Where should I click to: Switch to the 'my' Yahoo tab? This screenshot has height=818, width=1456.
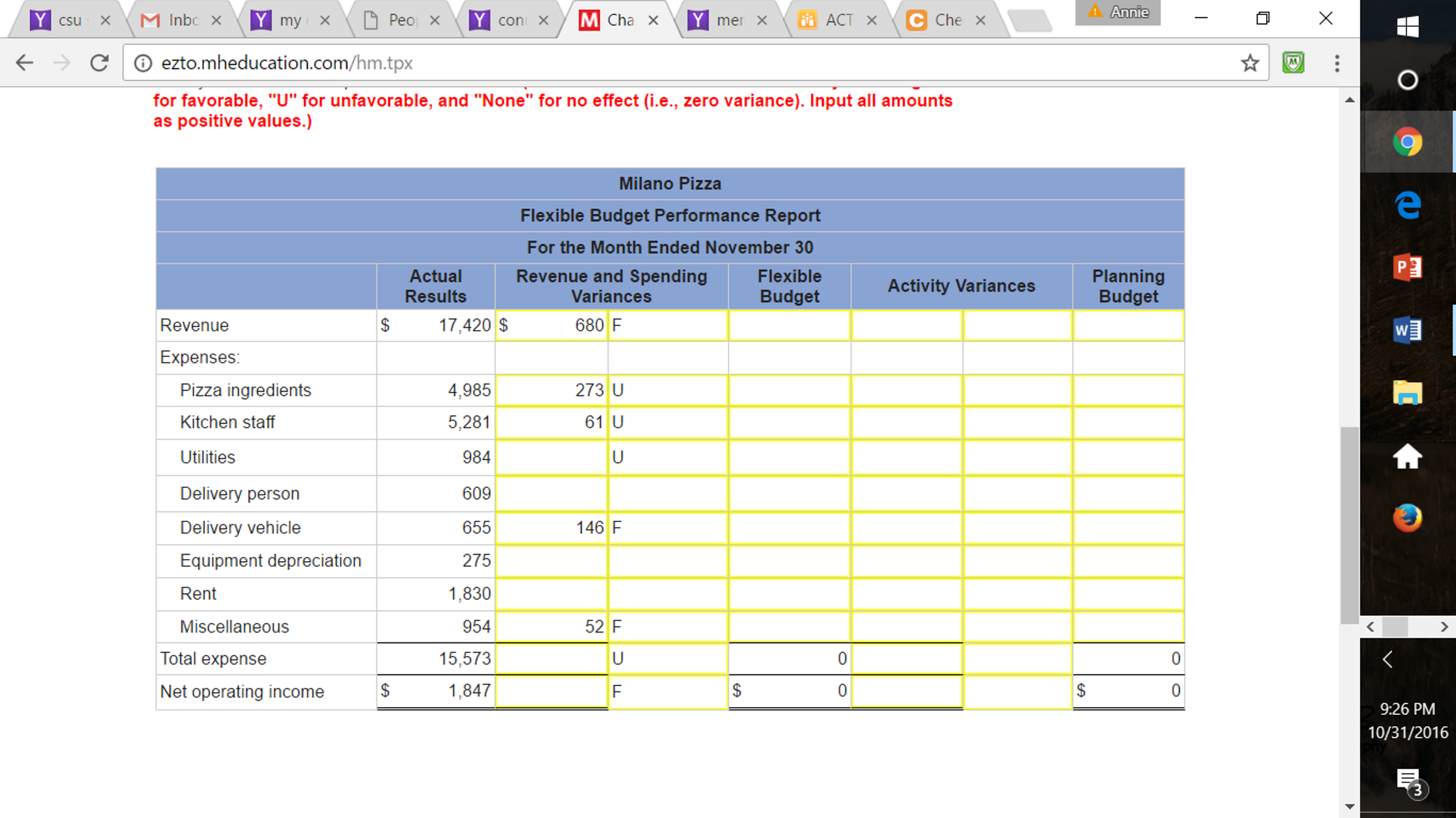[x=290, y=20]
